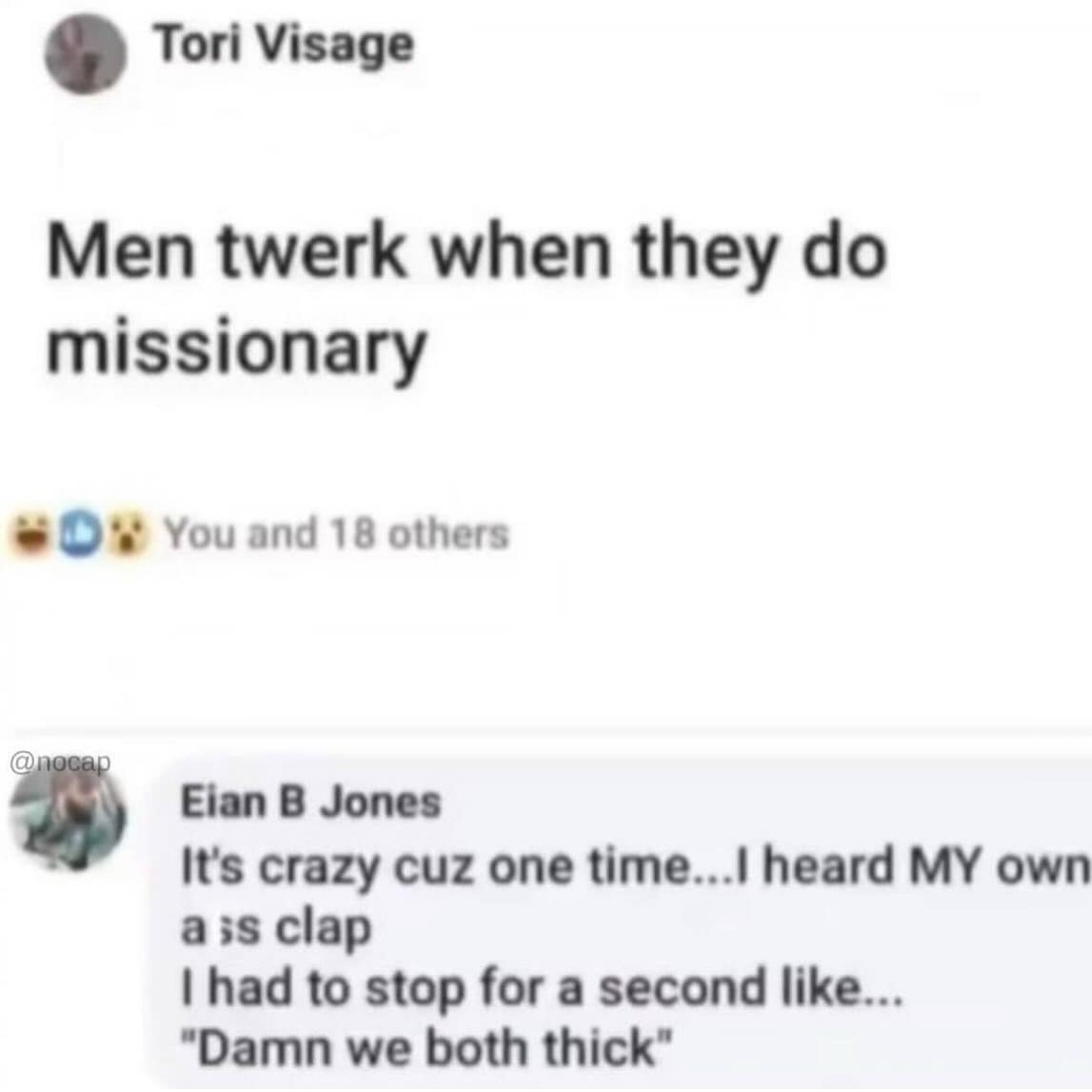Click the laughing Haha reaction emoji
Screen dimensions: 1092x1092
click(x=29, y=533)
